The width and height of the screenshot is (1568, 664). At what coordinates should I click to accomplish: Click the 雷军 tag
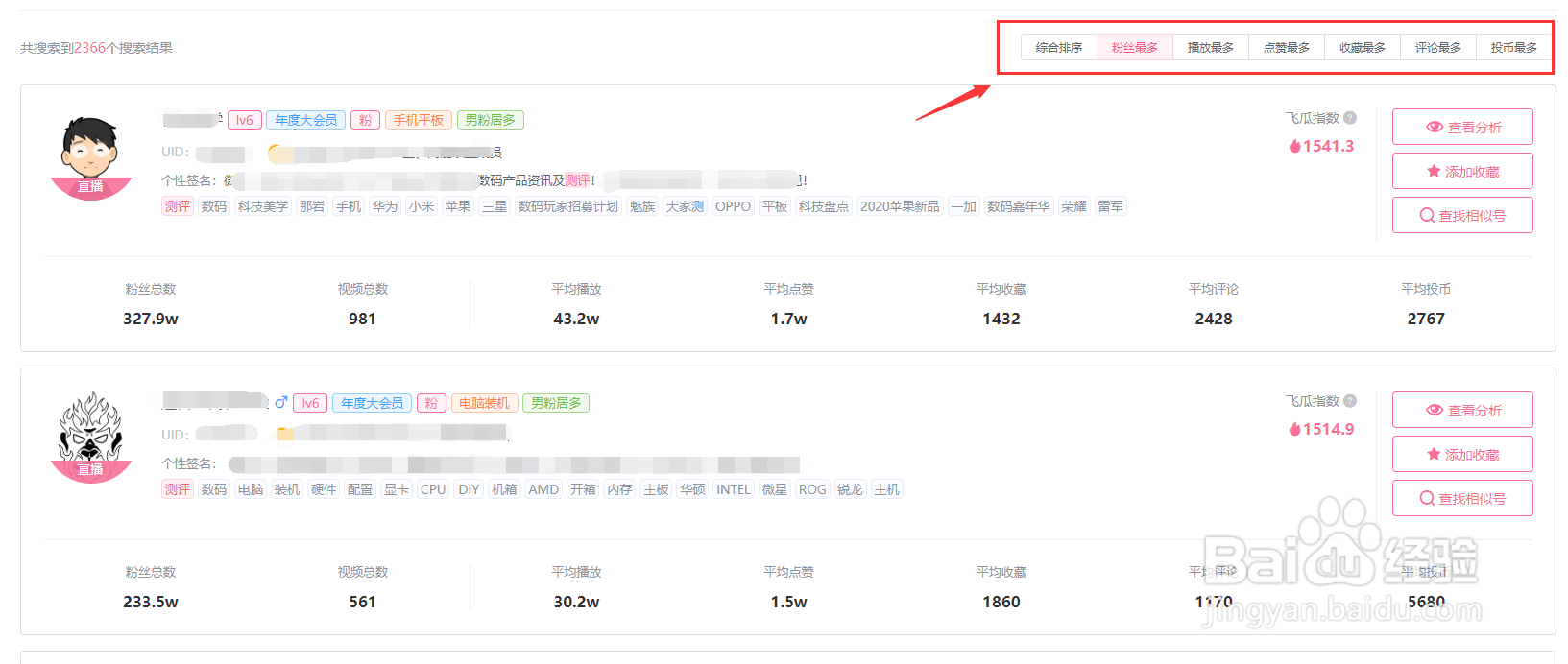click(x=1111, y=206)
